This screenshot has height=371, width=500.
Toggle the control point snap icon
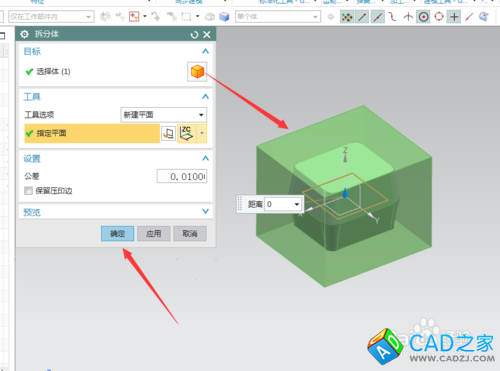[x=392, y=17]
